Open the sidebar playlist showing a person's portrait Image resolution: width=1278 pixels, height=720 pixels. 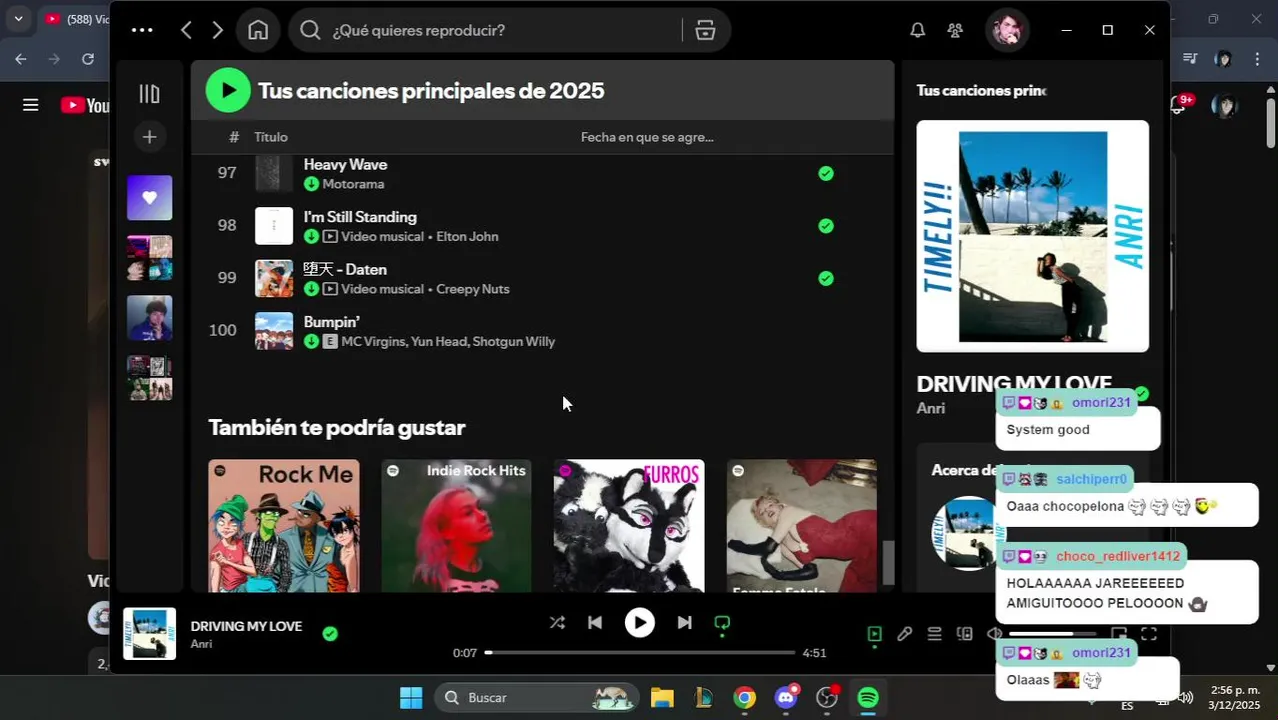[x=149, y=318]
